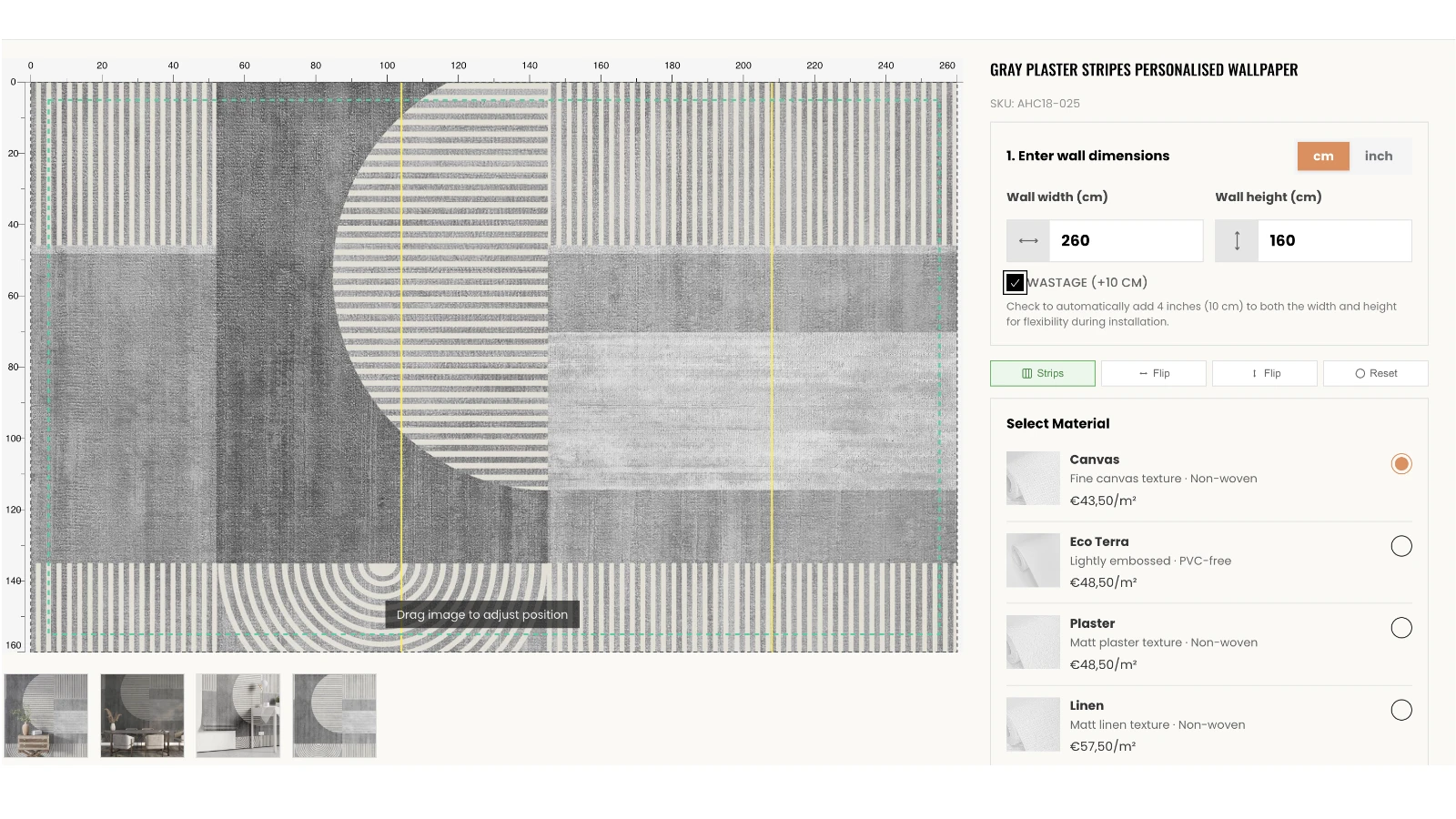Reset the wallpaper position
The image size is (1456, 819).
[x=1376, y=373]
